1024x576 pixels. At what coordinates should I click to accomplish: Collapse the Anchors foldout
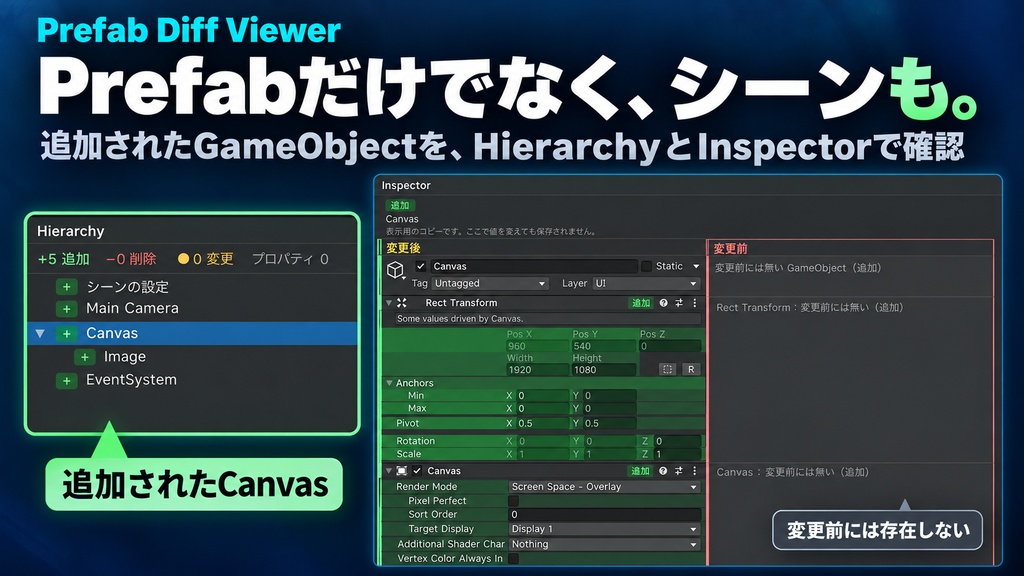(x=389, y=383)
